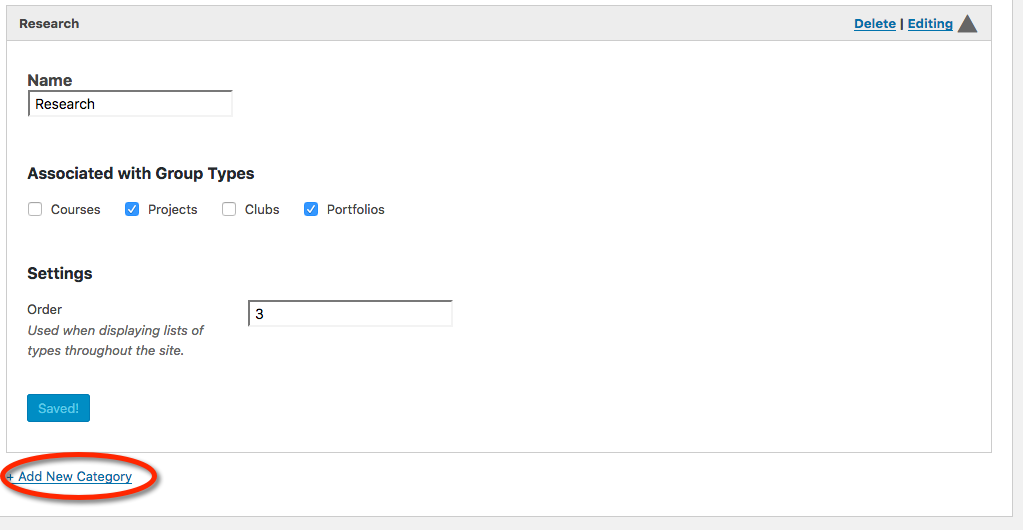Viewport: 1023px width, 530px height.
Task: Focus the Name field containing Research
Action: coord(130,104)
